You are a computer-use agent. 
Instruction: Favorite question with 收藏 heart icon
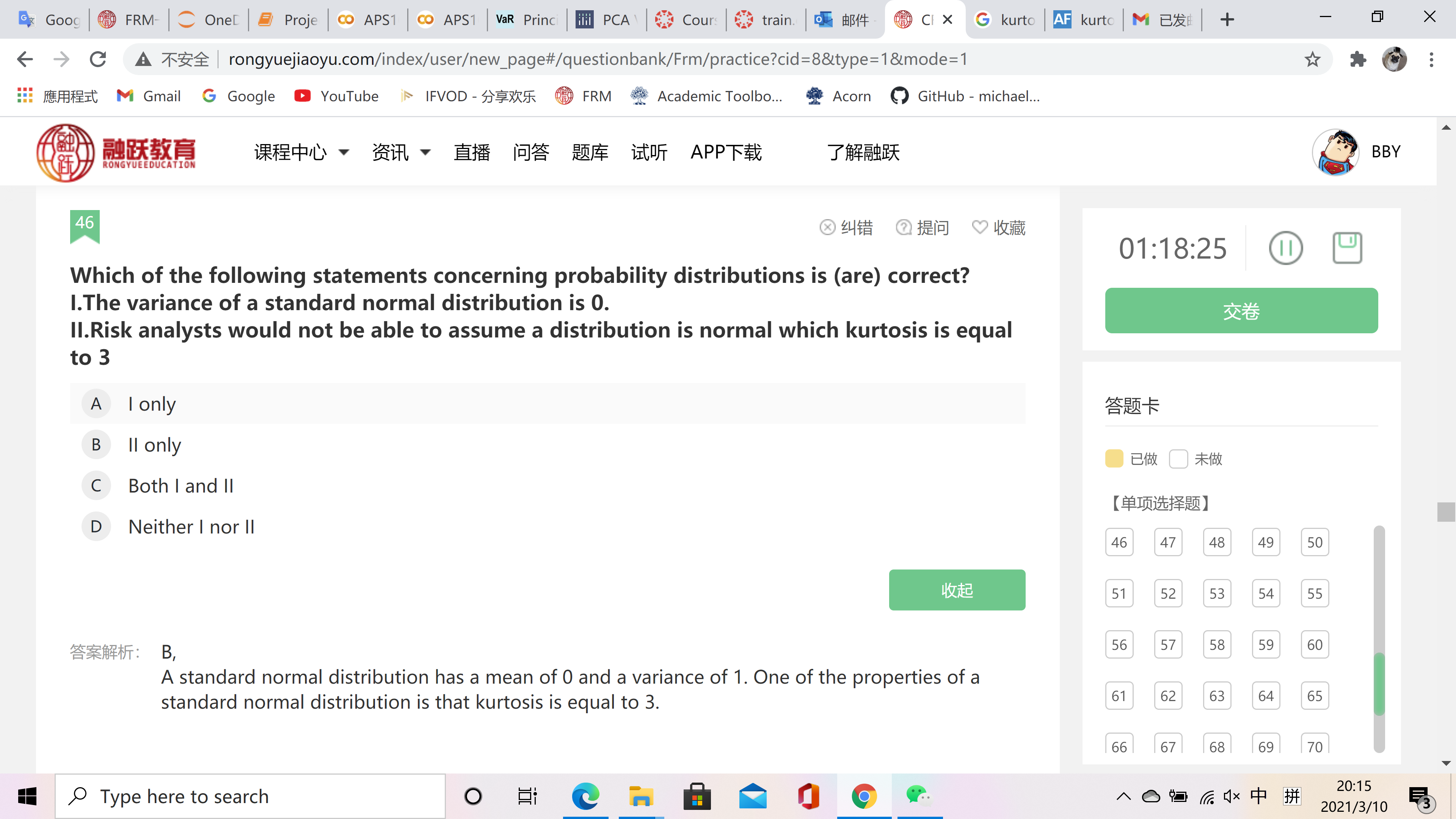[979, 227]
